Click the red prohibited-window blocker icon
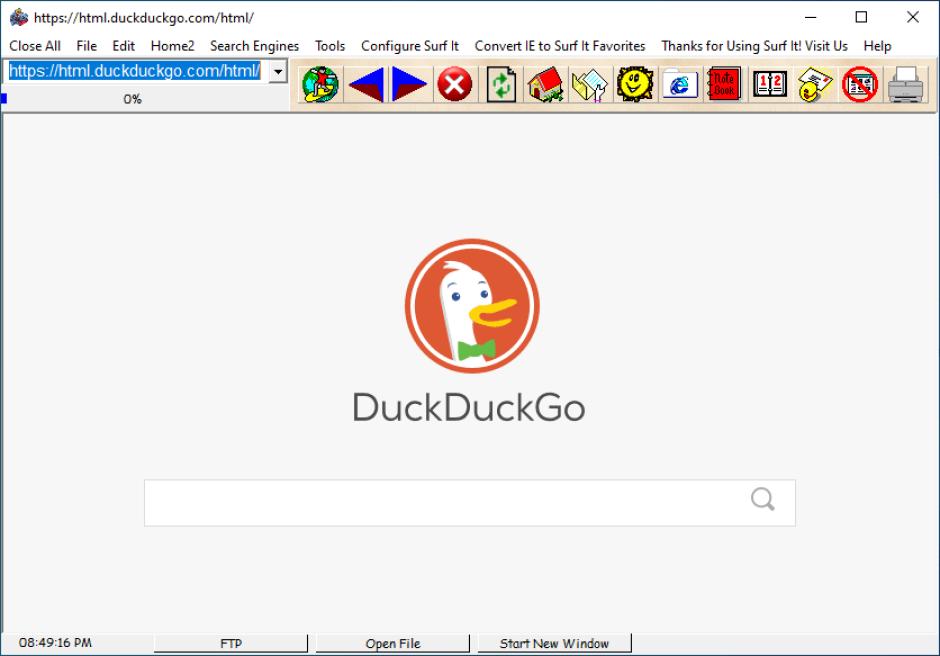Screen dimensions: 940x656 point(860,85)
